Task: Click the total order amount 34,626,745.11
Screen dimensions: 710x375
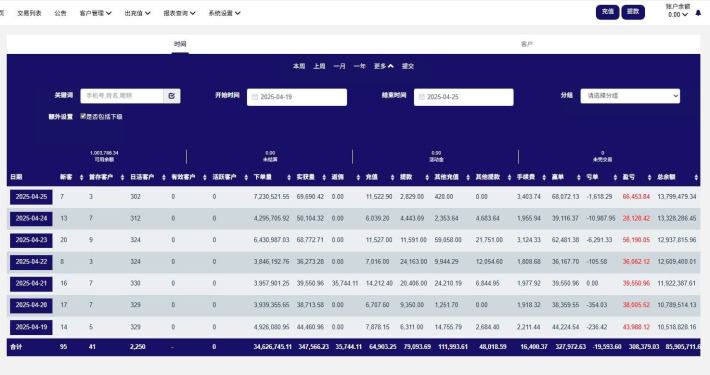Action: pos(273,347)
